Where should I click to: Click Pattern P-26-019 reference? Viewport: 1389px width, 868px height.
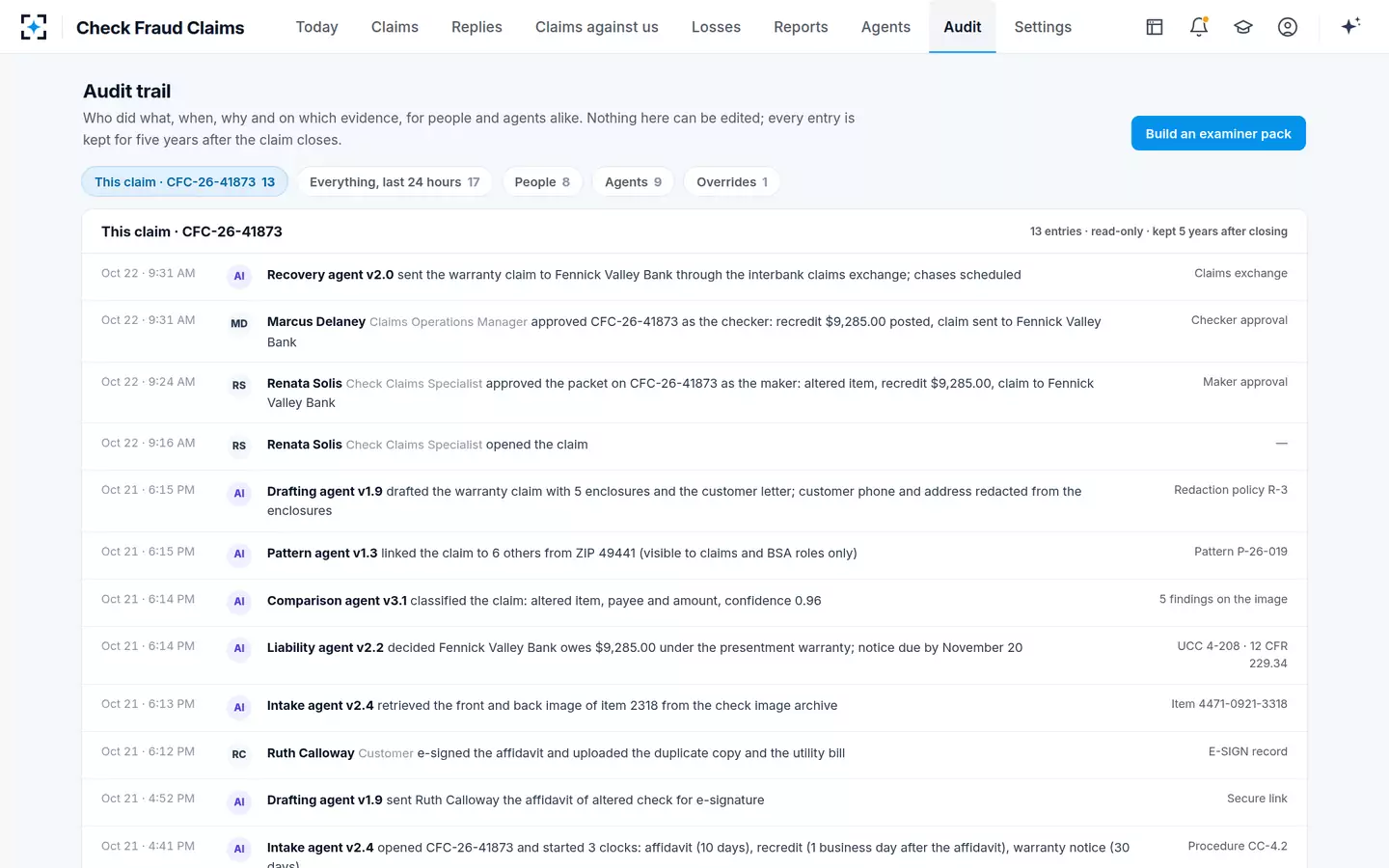(1240, 552)
